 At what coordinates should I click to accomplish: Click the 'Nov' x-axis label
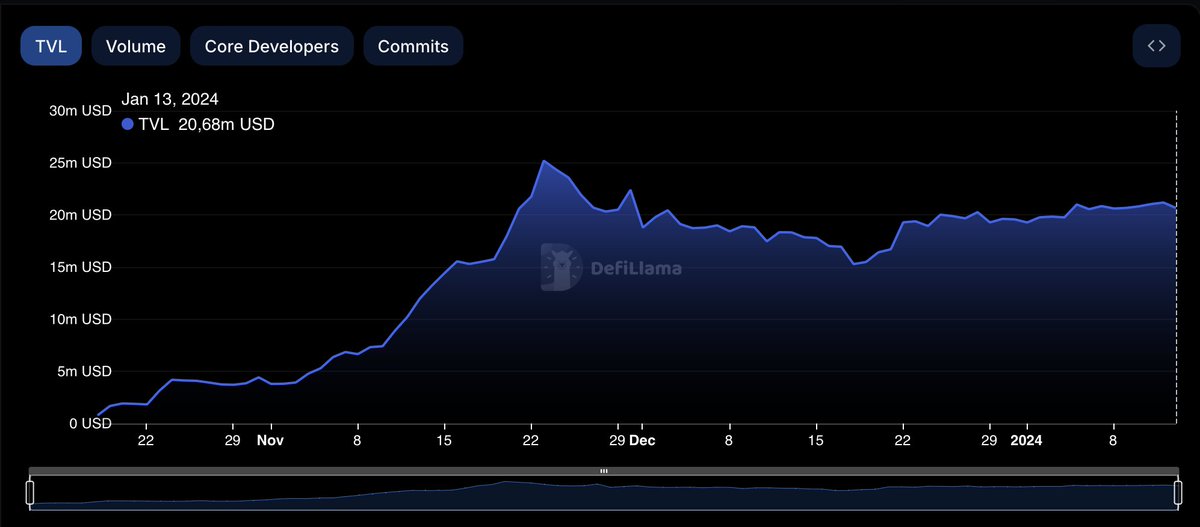(270, 439)
